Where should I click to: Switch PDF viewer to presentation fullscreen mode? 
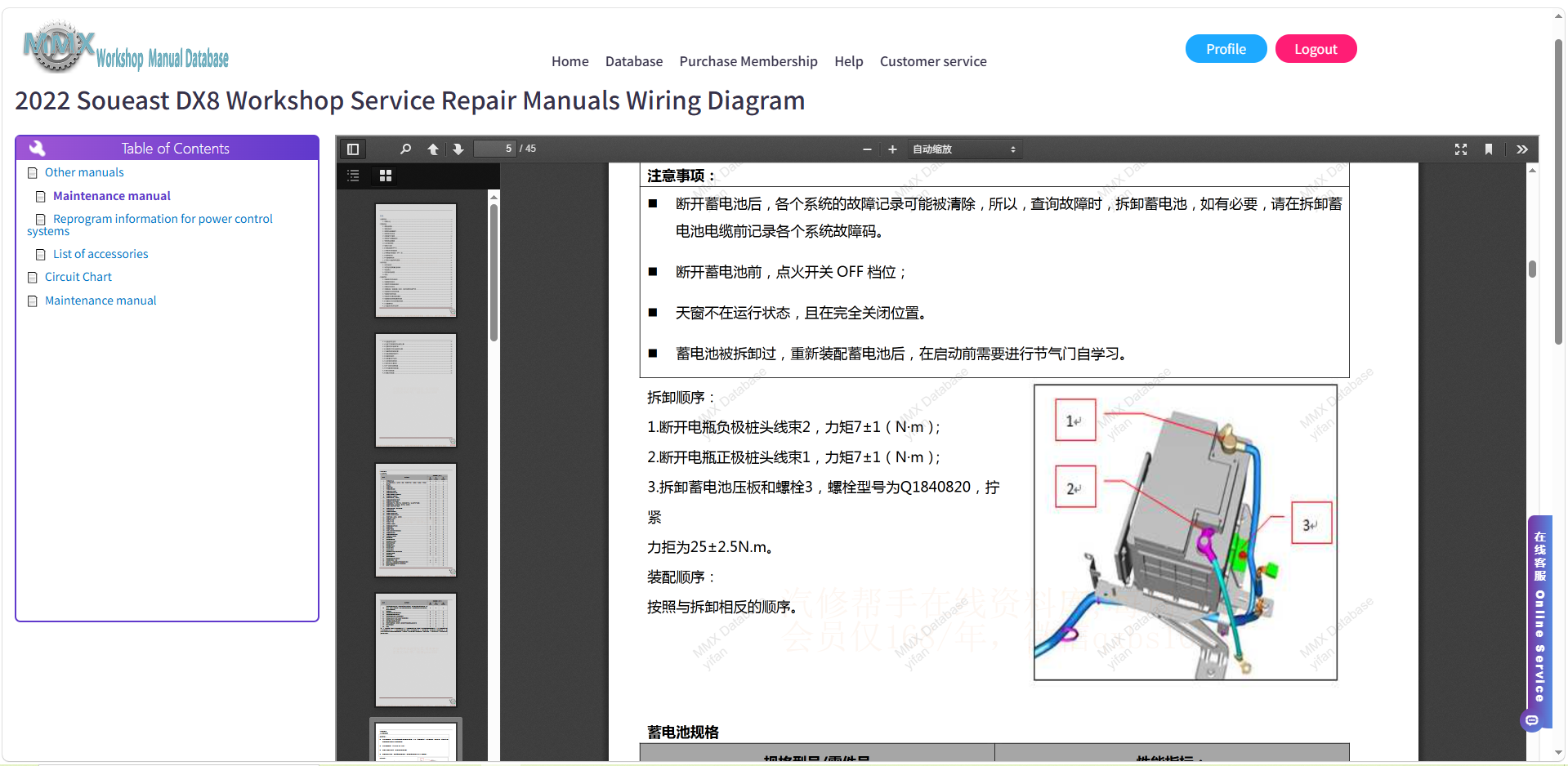pyautogui.click(x=1461, y=149)
